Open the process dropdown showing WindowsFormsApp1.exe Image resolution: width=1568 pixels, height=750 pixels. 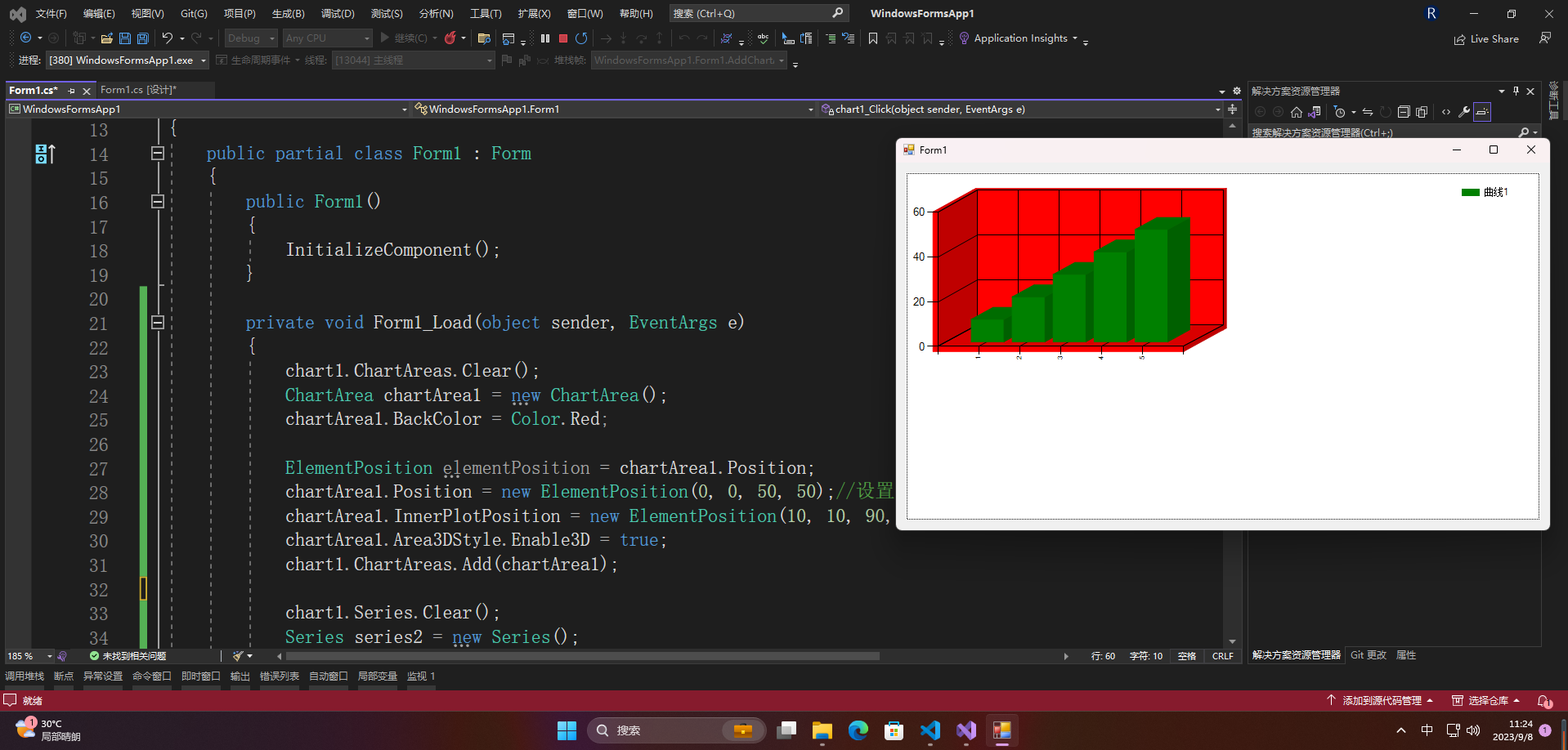tap(127, 60)
